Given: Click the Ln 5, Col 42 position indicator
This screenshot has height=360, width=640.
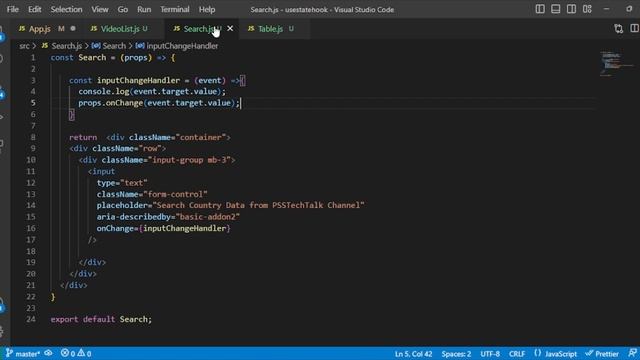Looking at the screenshot, I should [413, 354].
